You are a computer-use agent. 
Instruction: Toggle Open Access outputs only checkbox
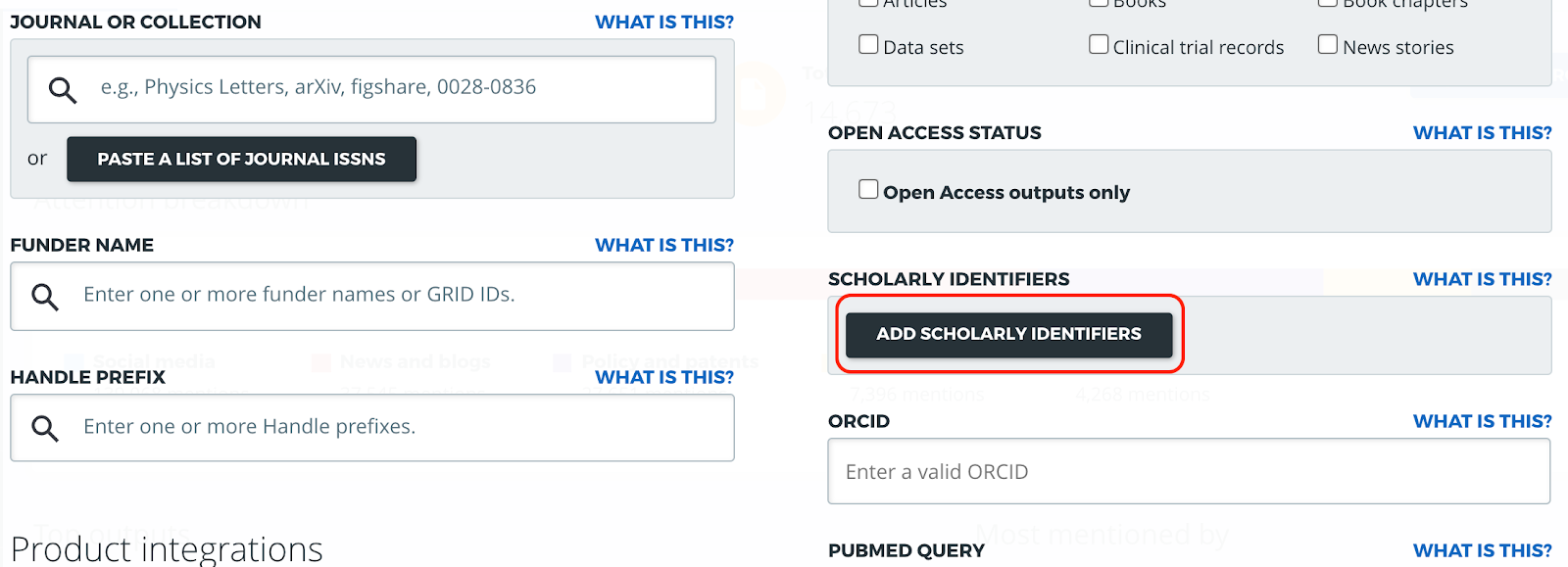(x=868, y=190)
